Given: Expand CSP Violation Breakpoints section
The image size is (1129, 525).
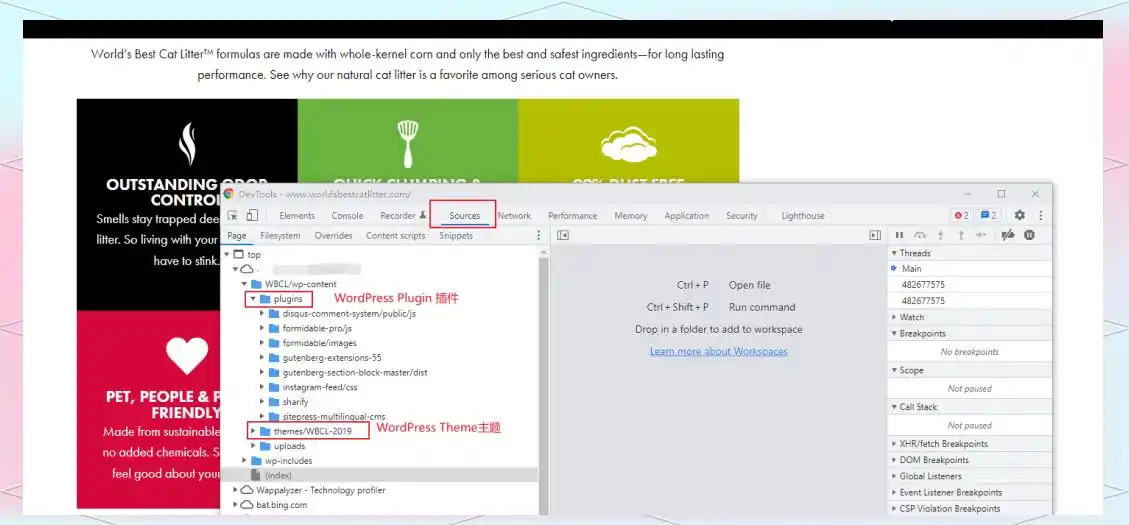Looking at the screenshot, I should pos(969,508).
